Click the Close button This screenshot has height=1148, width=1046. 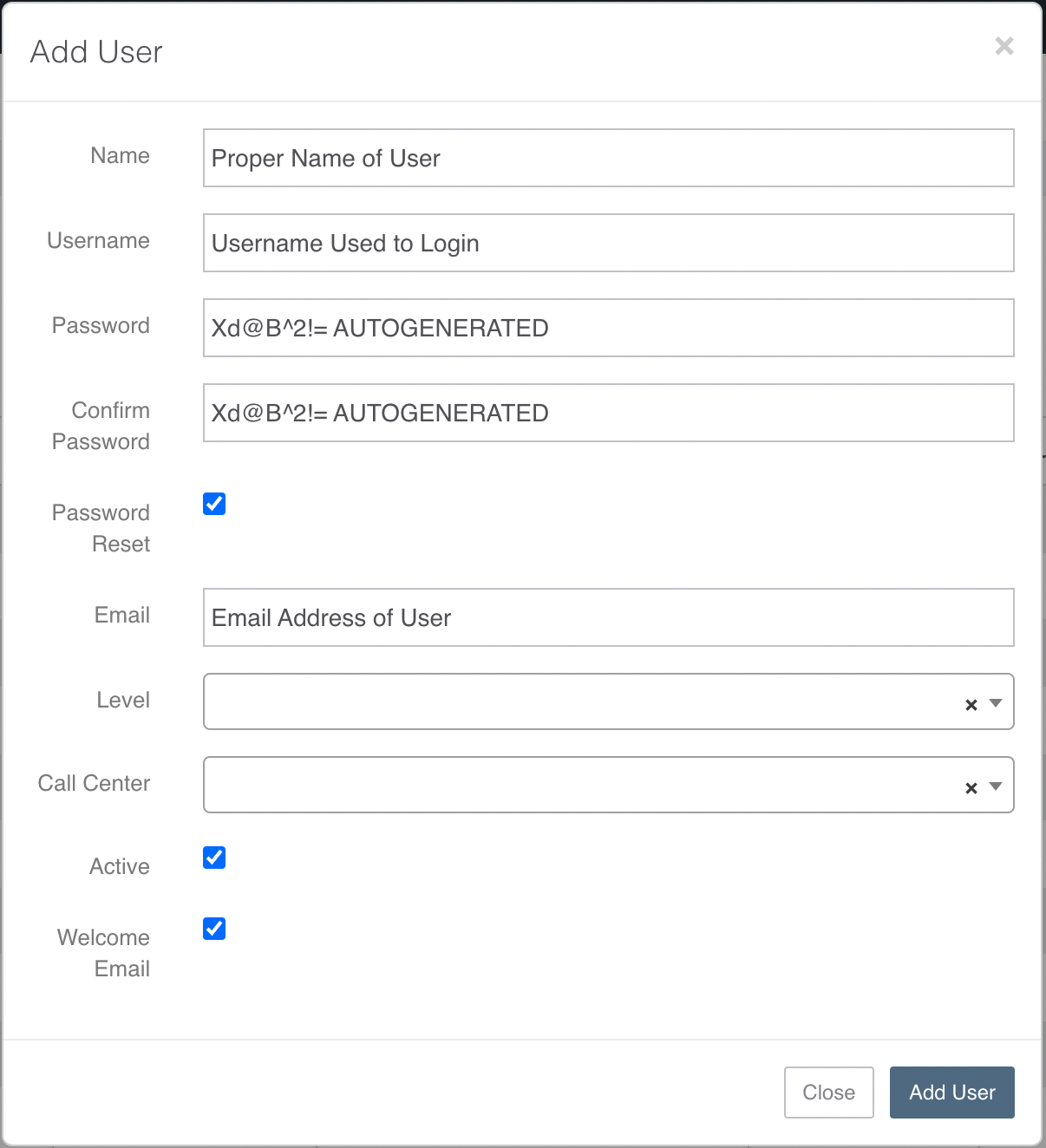pyautogui.click(x=828, y=1093)
